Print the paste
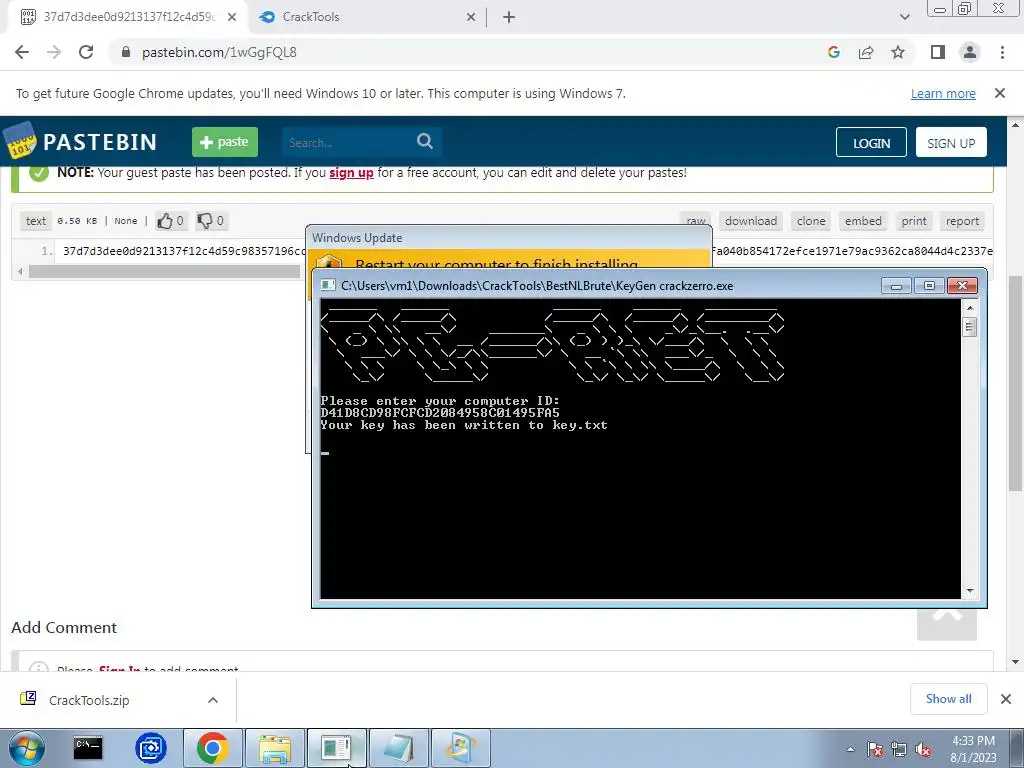1024x768 pixels. (x=914, y=221)
